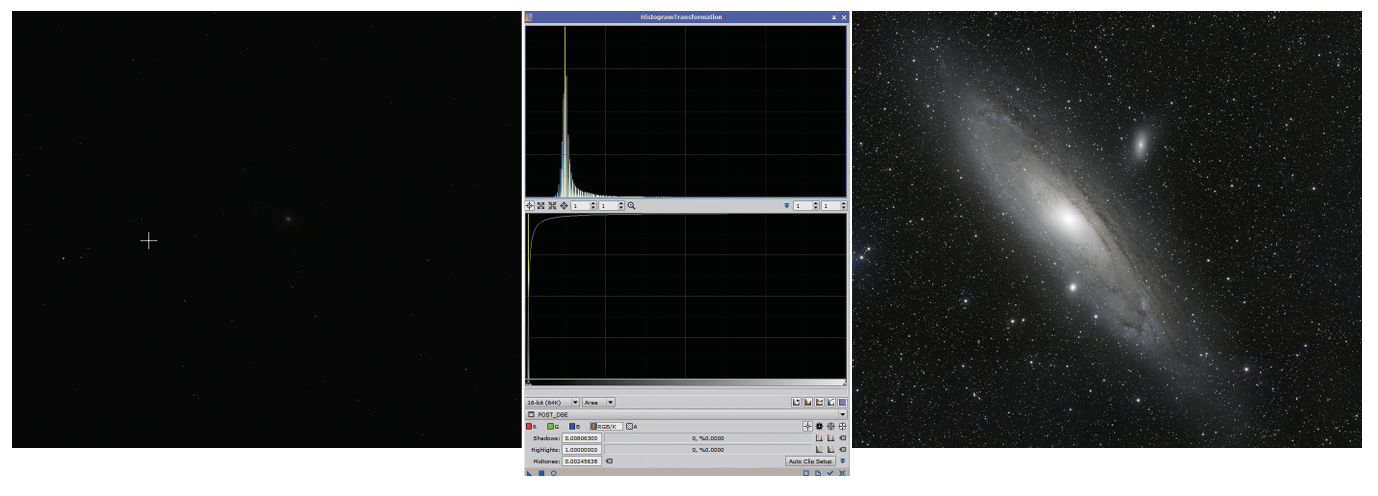Toggle the Real-Time Preview circle icon
1378x496 pixels.
click(553, 473)
